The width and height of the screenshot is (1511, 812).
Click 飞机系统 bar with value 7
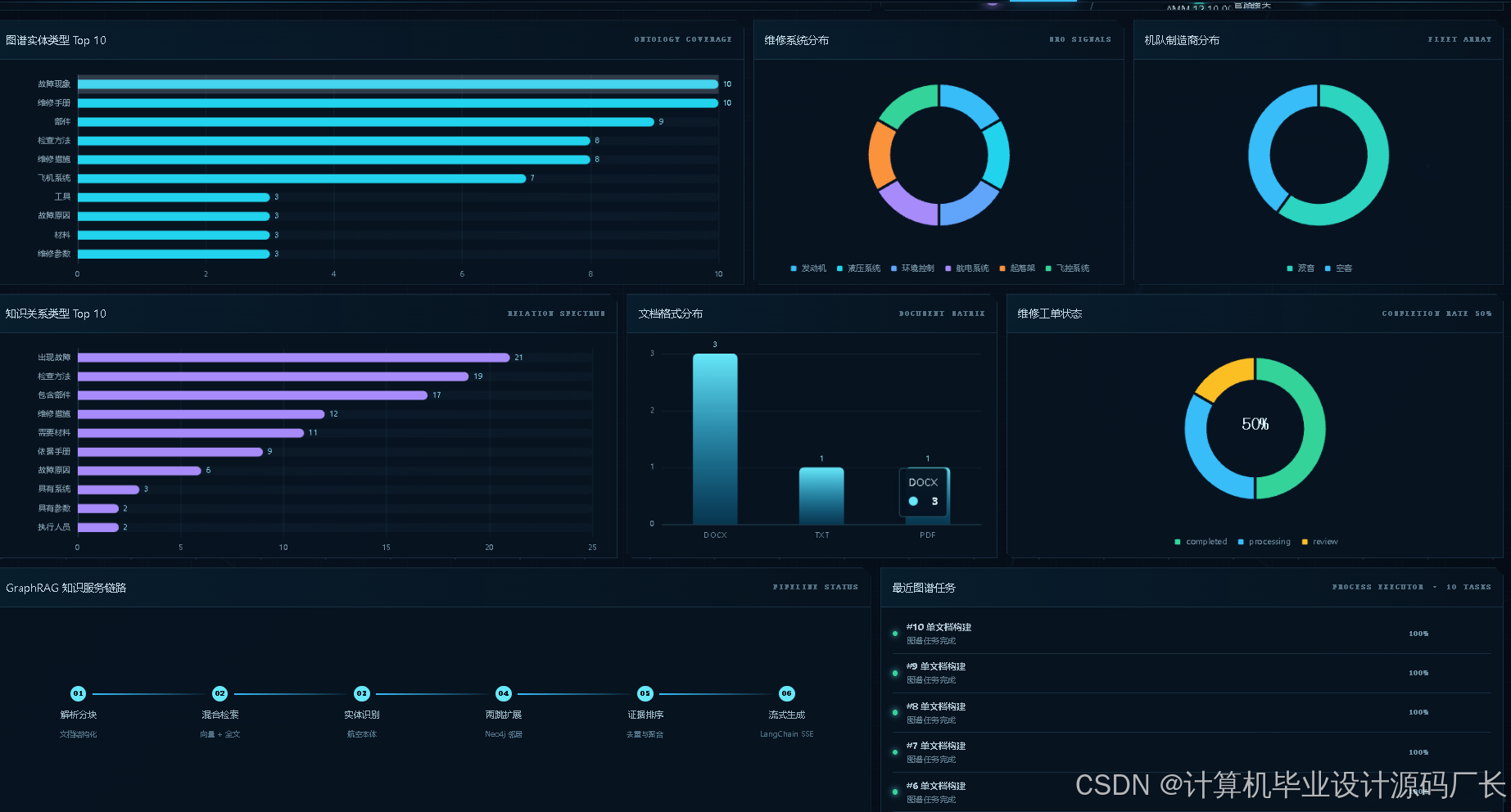(x=302, y=178)
